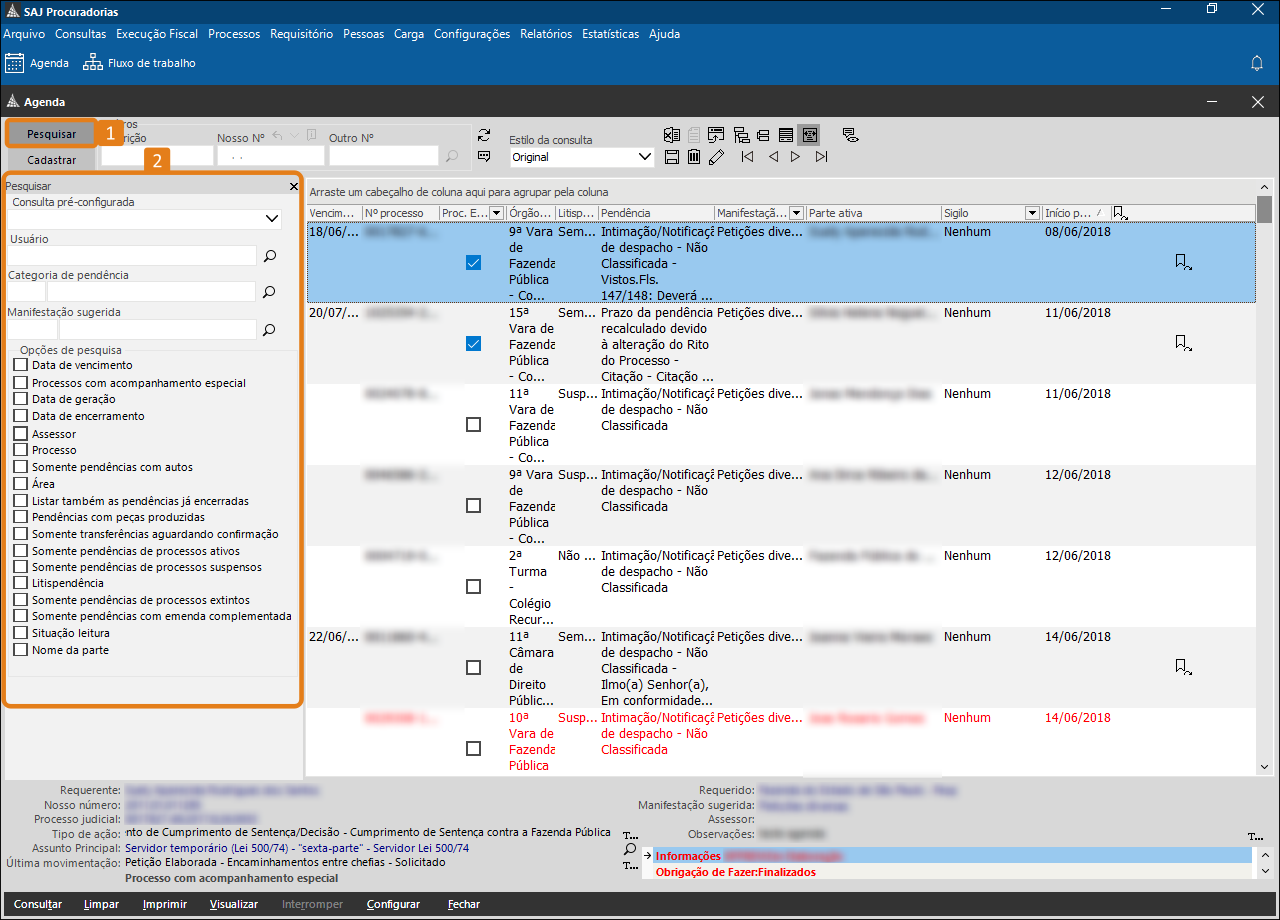Click the Usuário input field
The height and width of the screenshot is (920, 1280).
click(x=132, y=256)
